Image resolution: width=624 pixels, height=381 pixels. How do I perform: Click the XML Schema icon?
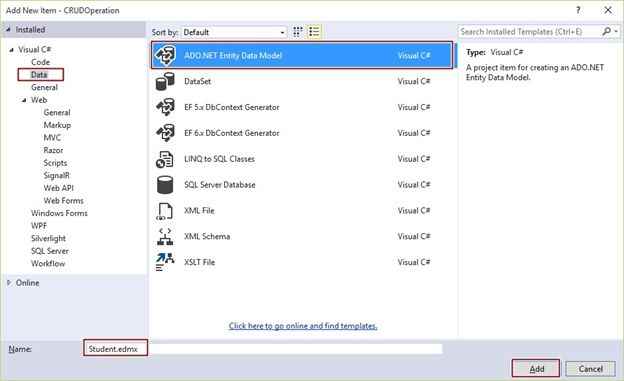pyautogui.click(x=165, y=236)
